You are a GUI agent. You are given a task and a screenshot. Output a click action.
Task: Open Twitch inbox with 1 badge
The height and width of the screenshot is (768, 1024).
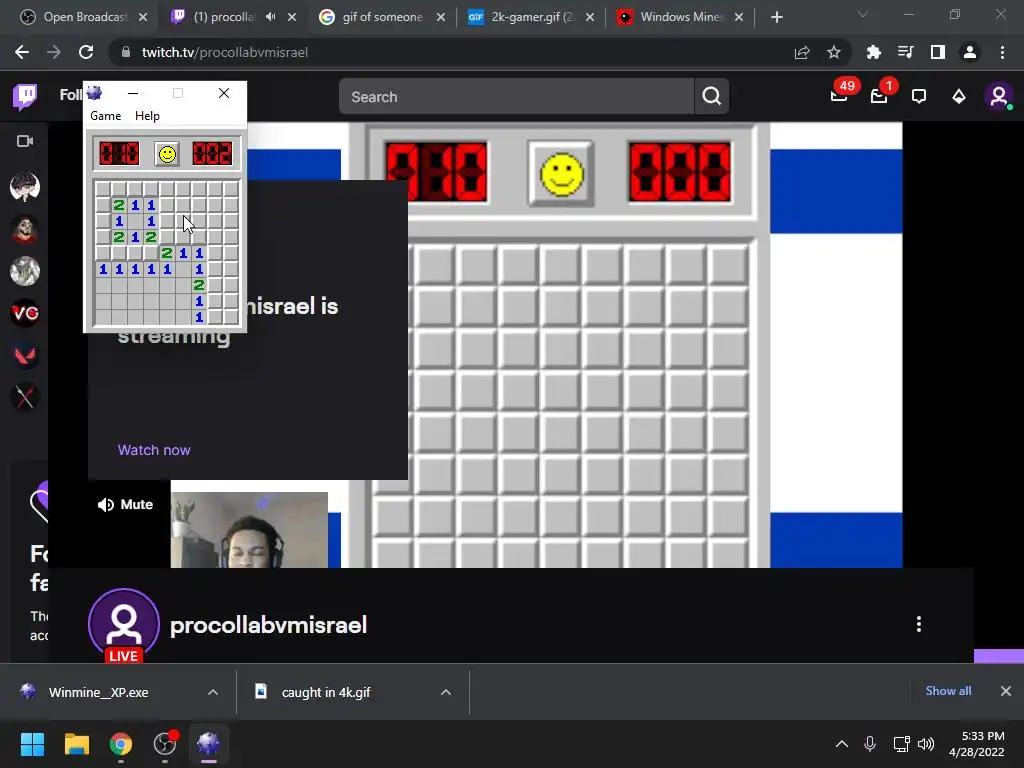coord(879,97)
